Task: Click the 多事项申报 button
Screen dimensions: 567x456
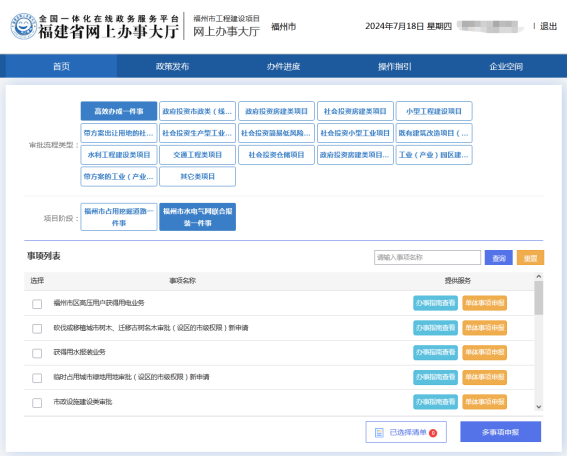Action: click(500, 432)
